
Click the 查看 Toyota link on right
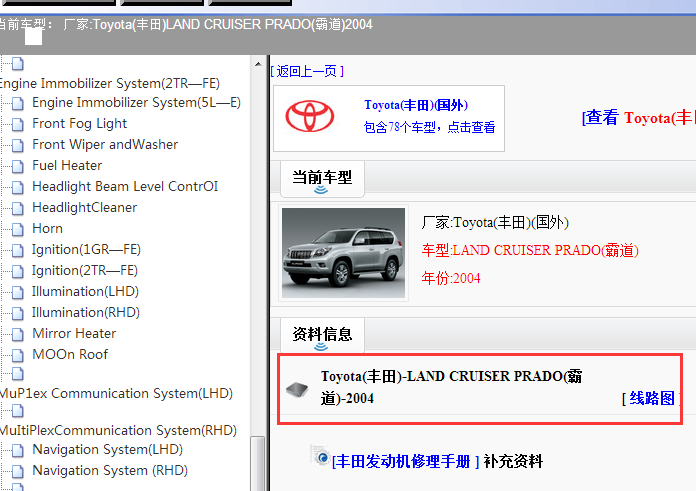(639, 118)
